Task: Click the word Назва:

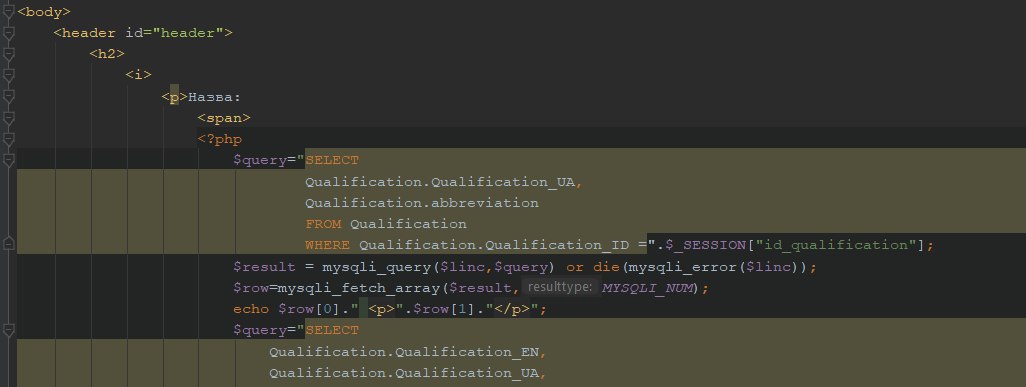Action: point(215,97)
